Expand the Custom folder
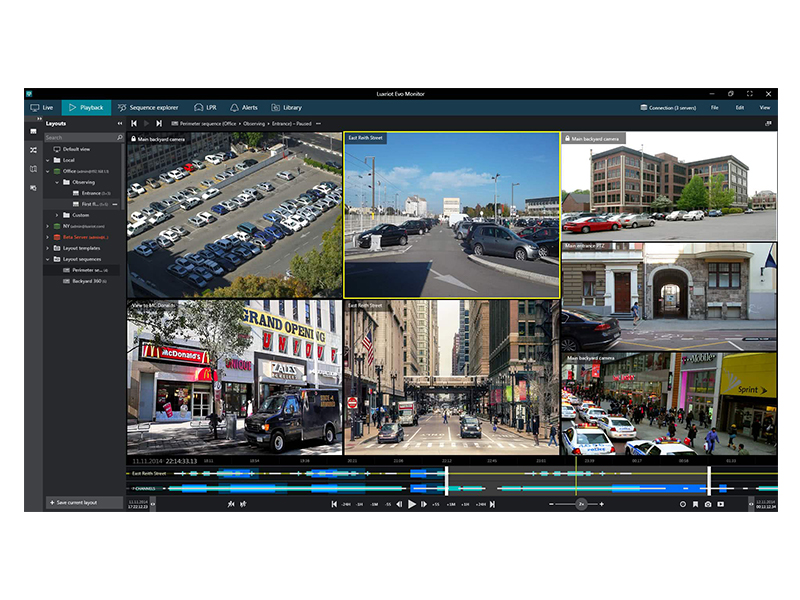800x600 pixels. (x=58, y=215)
